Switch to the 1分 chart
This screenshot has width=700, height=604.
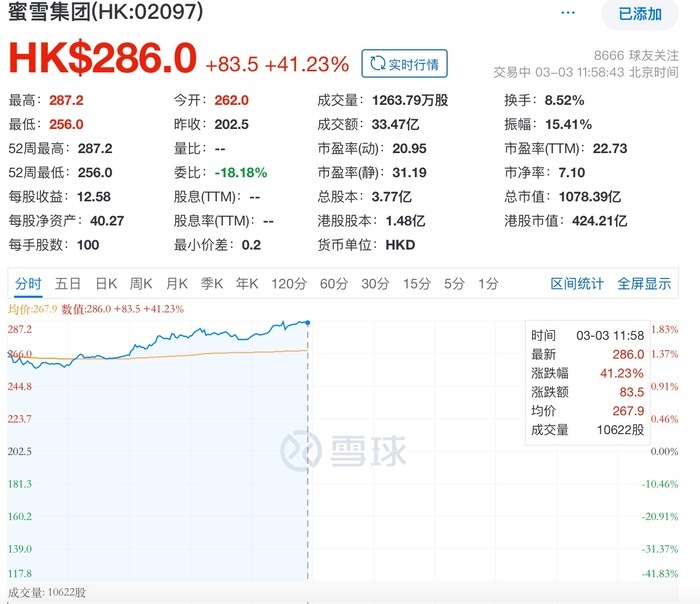[488, 283]
